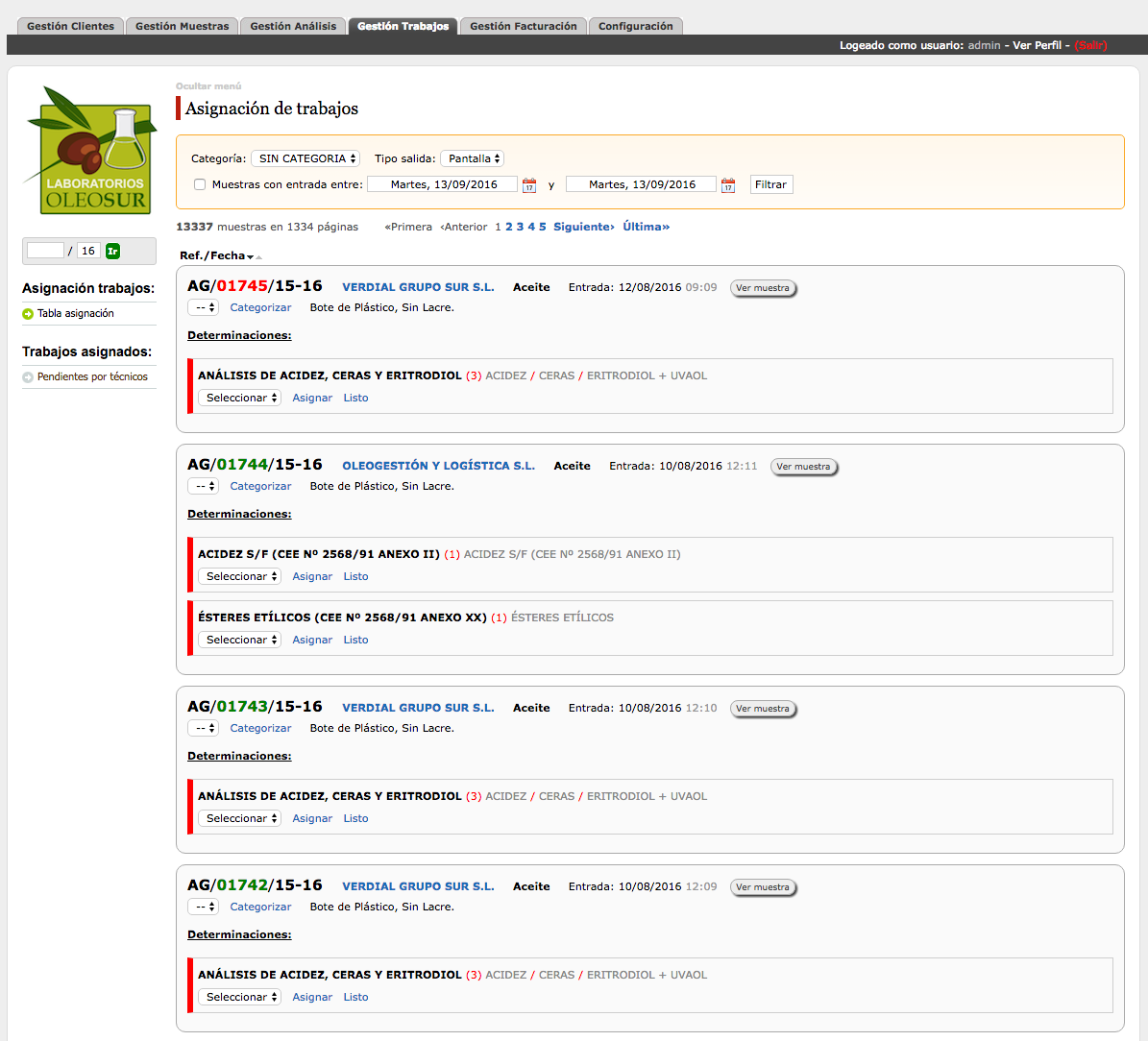Switch to Gestión Análisis tab
Viewport: 1148px width, 1041px height.
pos(293,26)
